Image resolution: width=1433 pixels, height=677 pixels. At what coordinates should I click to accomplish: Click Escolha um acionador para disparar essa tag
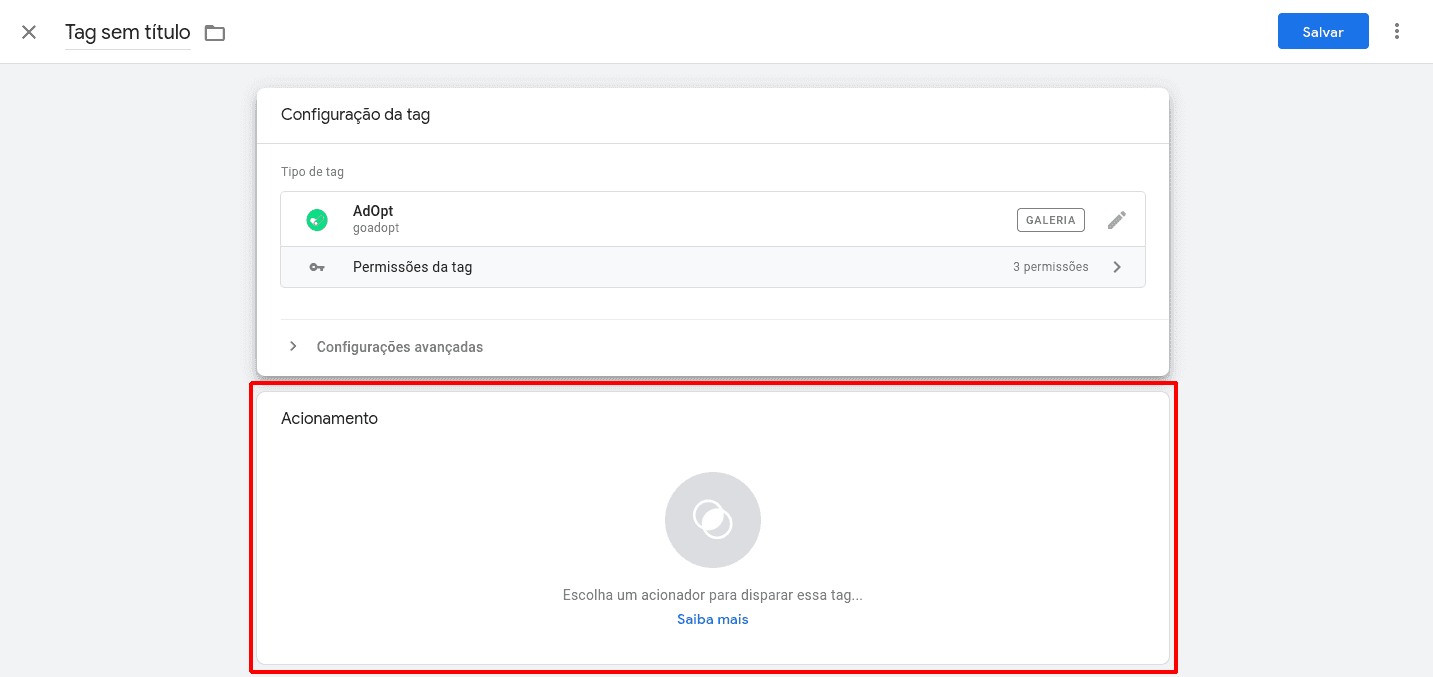(712, 594)
